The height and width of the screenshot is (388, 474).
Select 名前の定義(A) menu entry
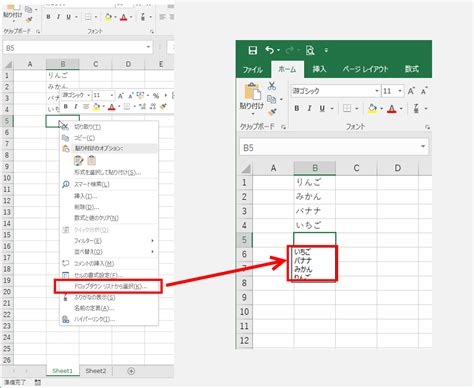(x=94, y=308)
